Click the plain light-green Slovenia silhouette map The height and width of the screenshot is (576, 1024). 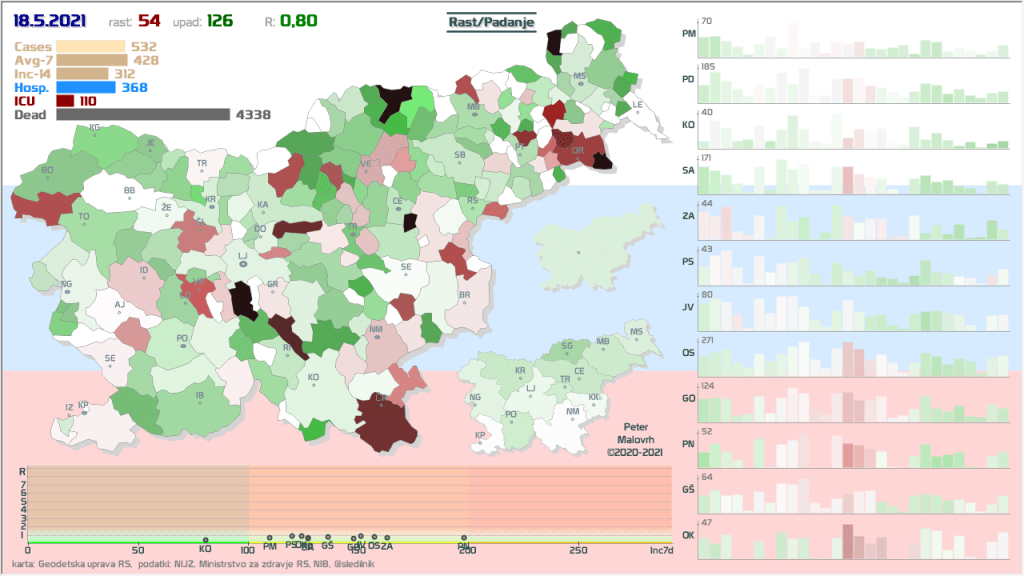(578, 251)
